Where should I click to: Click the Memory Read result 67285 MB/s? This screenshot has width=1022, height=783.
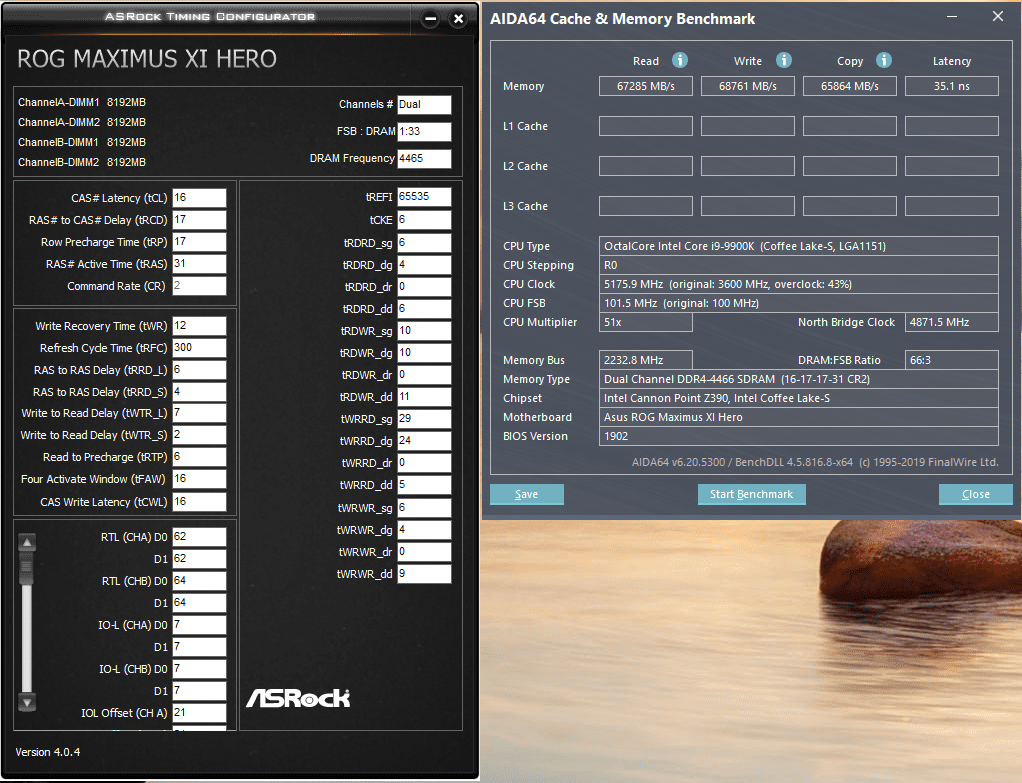tap(646, 86)
